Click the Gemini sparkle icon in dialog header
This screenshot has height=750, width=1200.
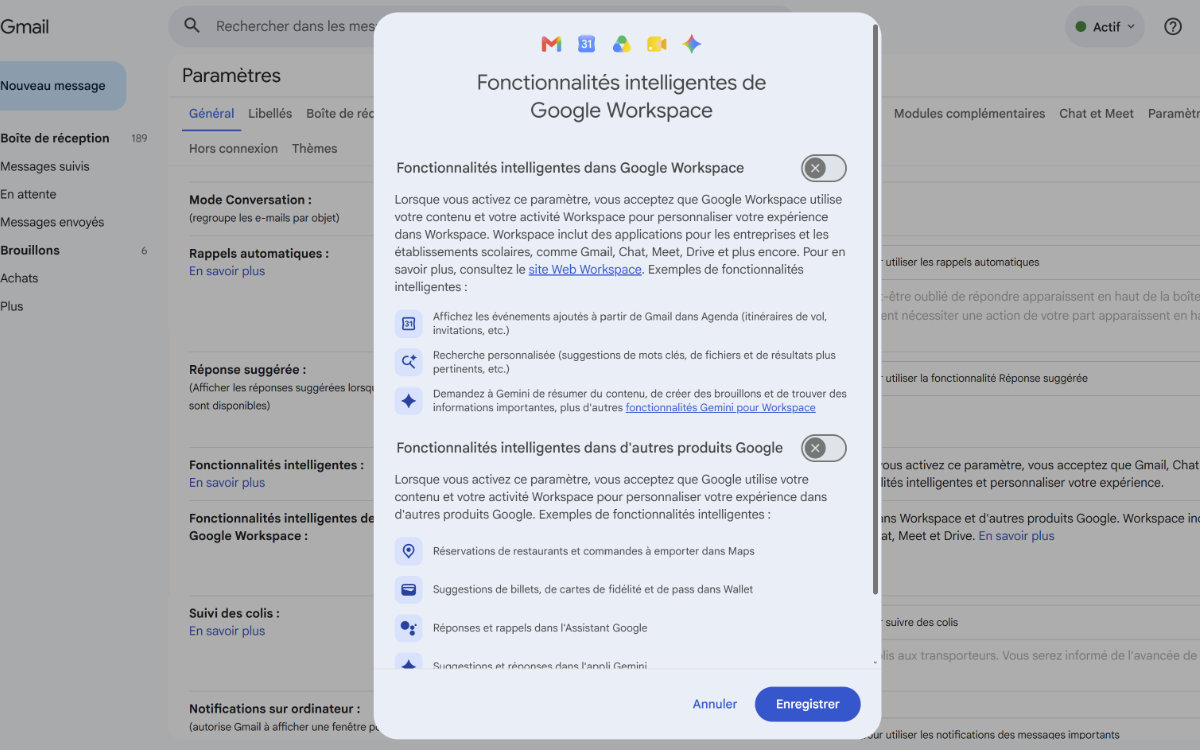tap(692, 44)
